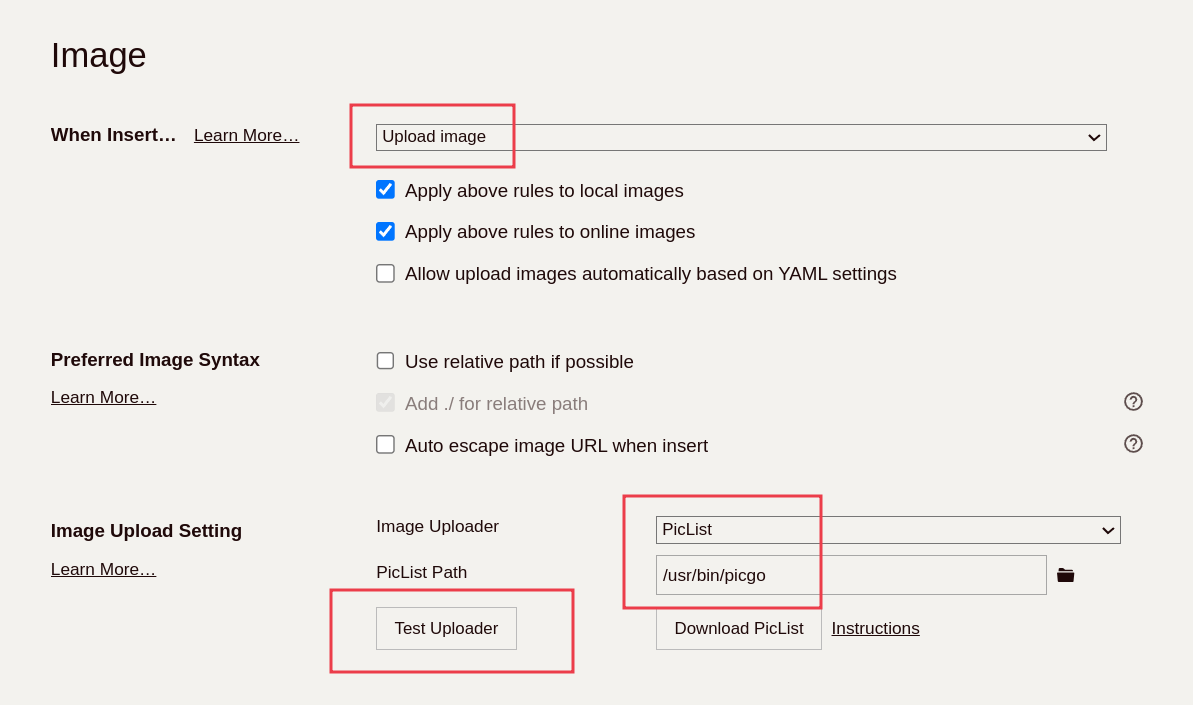Screen dimensions: 1193x705
Task: Open Learn More under Preferred Image Syntax
Action: click(103, 398)
